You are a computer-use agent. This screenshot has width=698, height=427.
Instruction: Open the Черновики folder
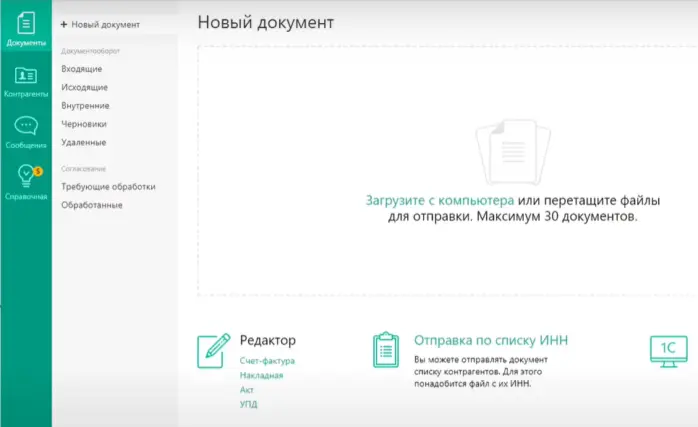point(84,124)
